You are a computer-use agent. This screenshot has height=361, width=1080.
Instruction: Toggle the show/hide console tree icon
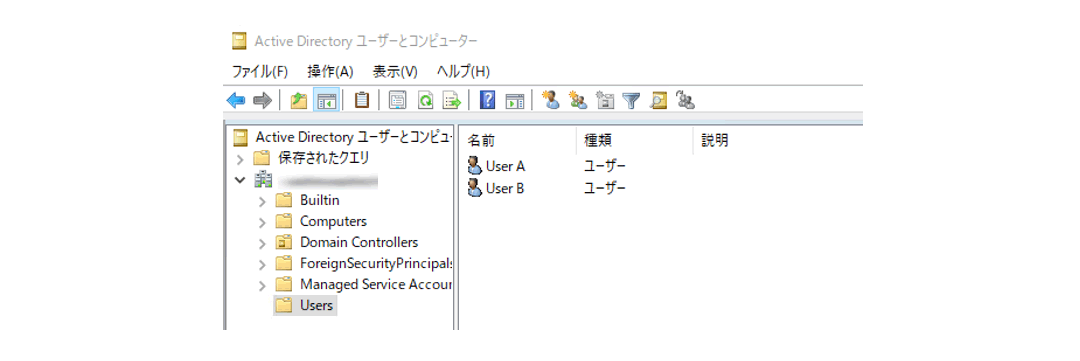point(325,101)
